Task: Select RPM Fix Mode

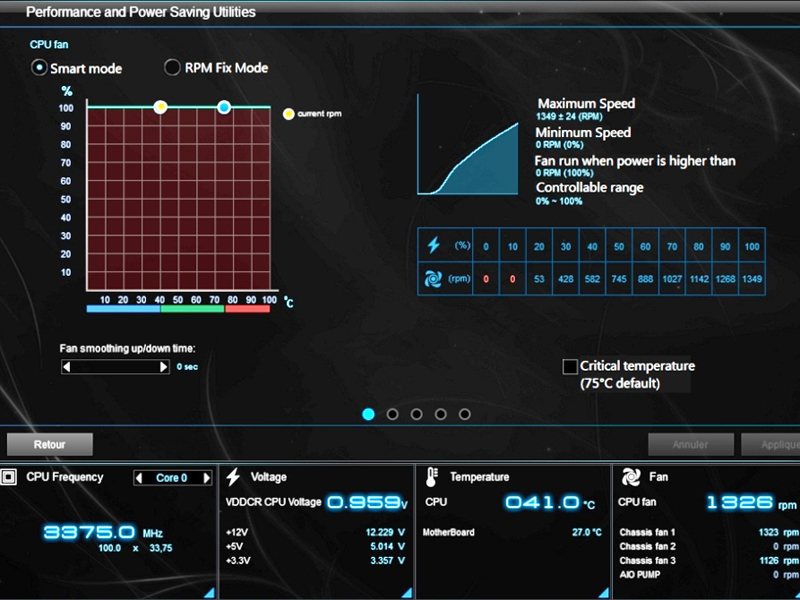Action: click(x=172, y=67)
